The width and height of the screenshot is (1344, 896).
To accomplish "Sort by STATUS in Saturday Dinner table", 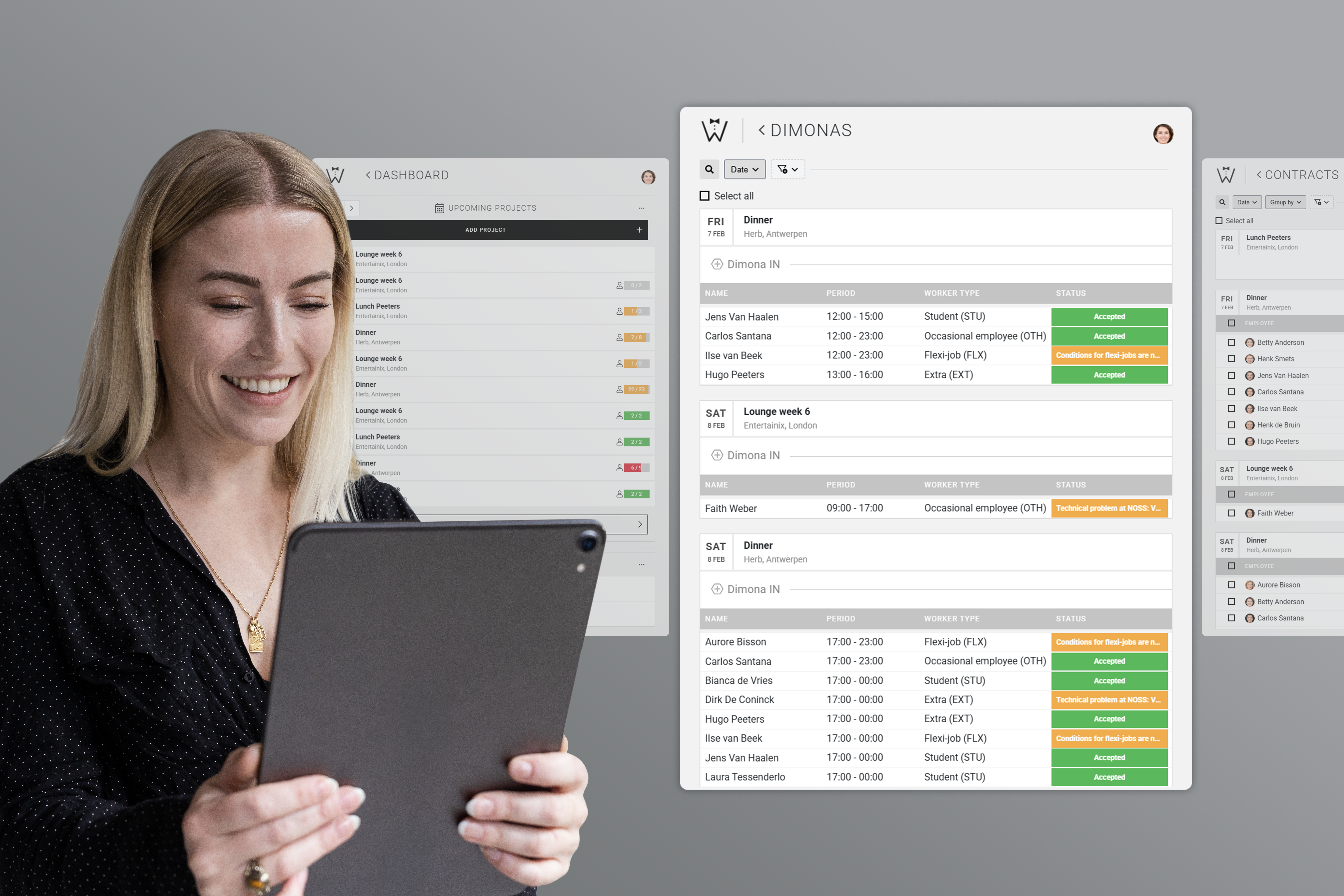I will 1070,619.
